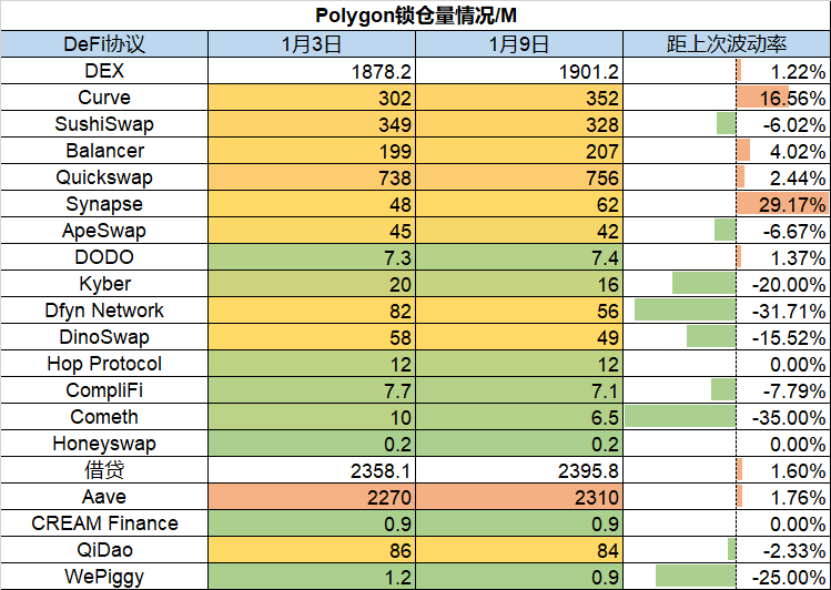The width and height of the screenshot is (831, 590).
Task: Select Synapse's 29.17% change cell
Action: (727, 204)
